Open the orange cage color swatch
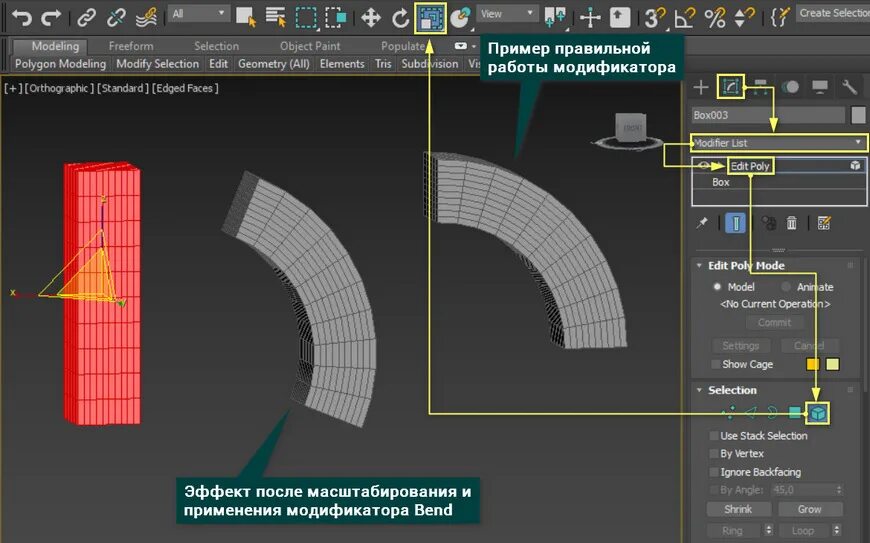This screenshot has height=543, width=870. (812, 364)
